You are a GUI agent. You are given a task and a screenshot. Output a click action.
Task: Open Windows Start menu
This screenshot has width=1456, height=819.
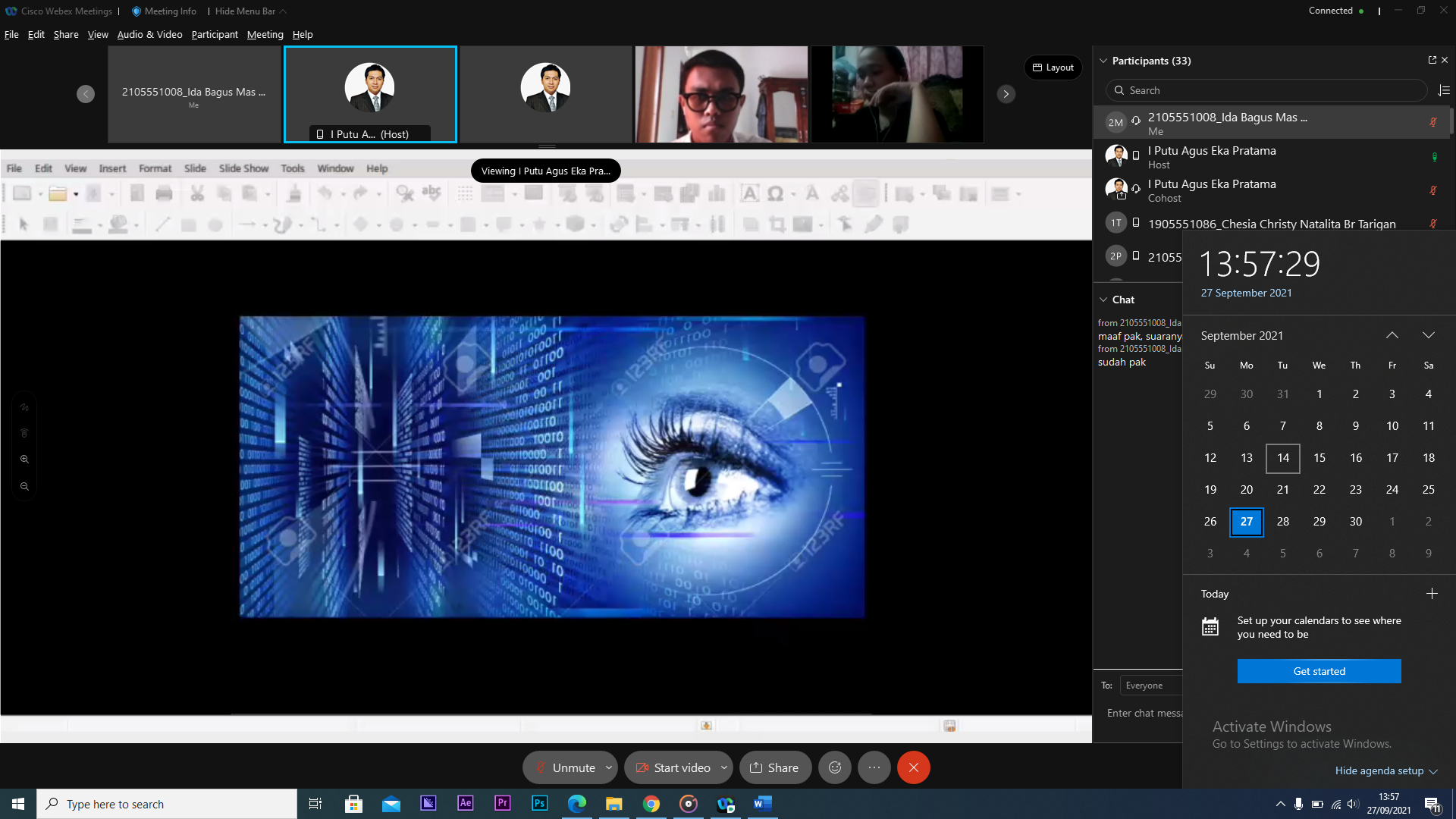pyautogui.click(x=18, y=804)
